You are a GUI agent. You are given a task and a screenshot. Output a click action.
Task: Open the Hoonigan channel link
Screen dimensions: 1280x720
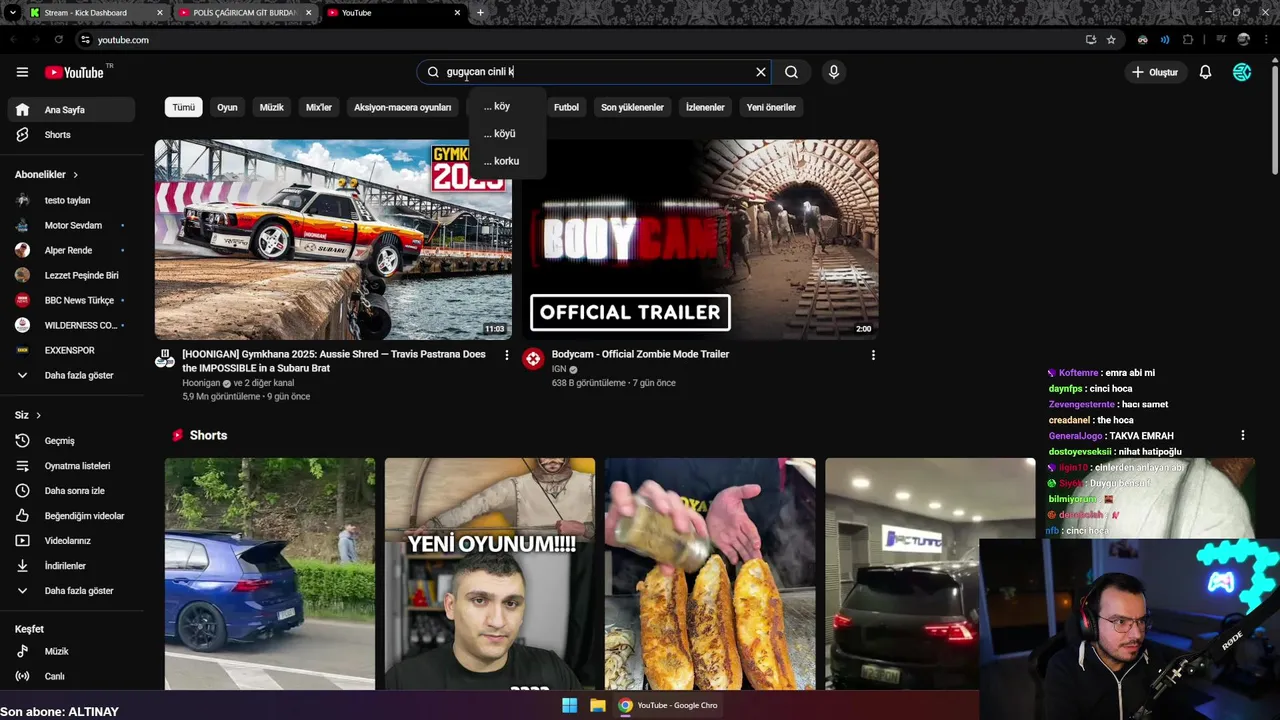click(201, 383)
